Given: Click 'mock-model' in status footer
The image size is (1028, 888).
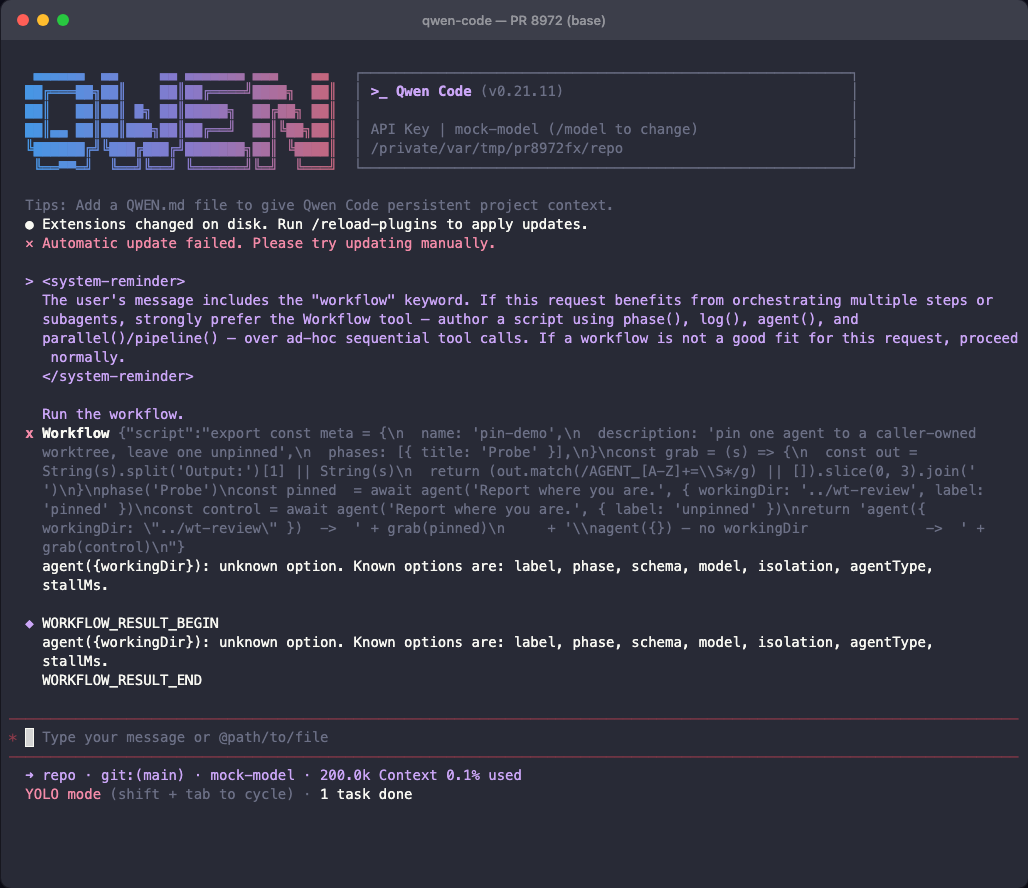Looking at the screenshot, I should (252, 775).
